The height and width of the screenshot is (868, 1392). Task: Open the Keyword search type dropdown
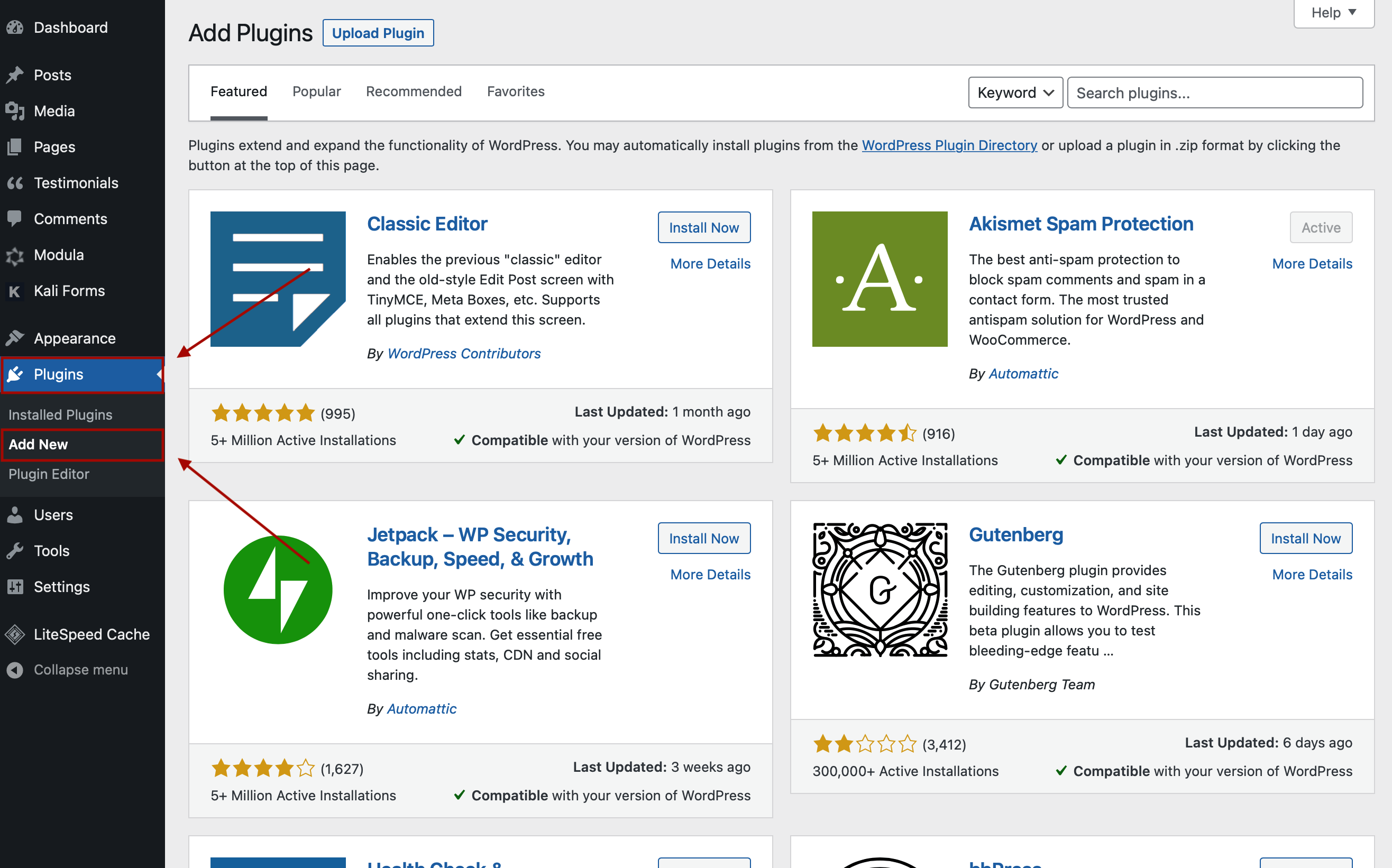pyautogui.click(x=1015, y=93)
